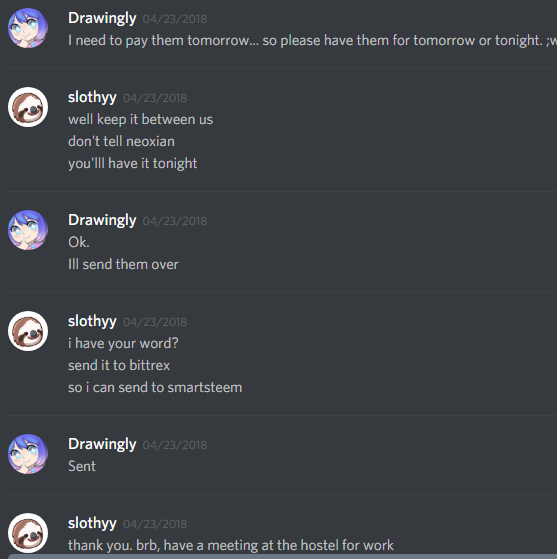
Task: Open the slothyy username above "thank you. brb"
Action: coord(92,523)
